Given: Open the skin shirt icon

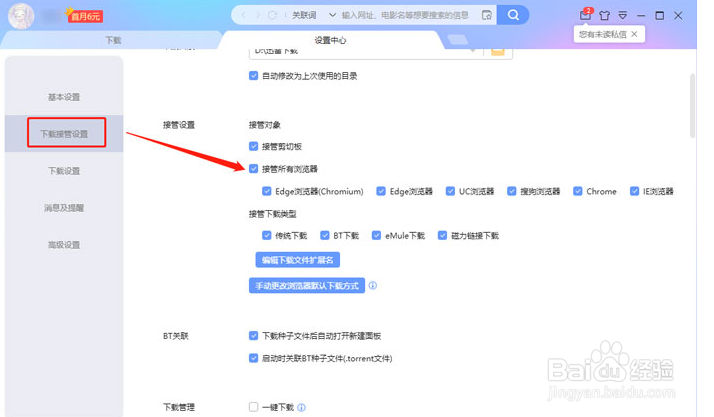Looking at the screenshot, I should (604, 16).
